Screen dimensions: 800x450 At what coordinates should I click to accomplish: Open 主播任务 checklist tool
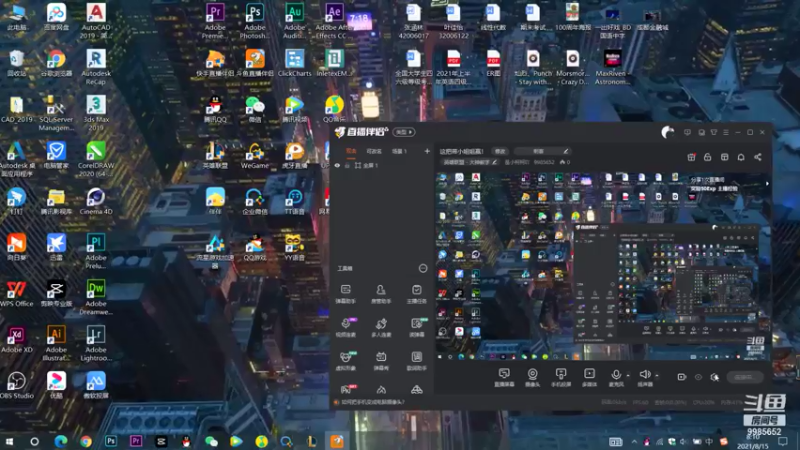[416, 294]
